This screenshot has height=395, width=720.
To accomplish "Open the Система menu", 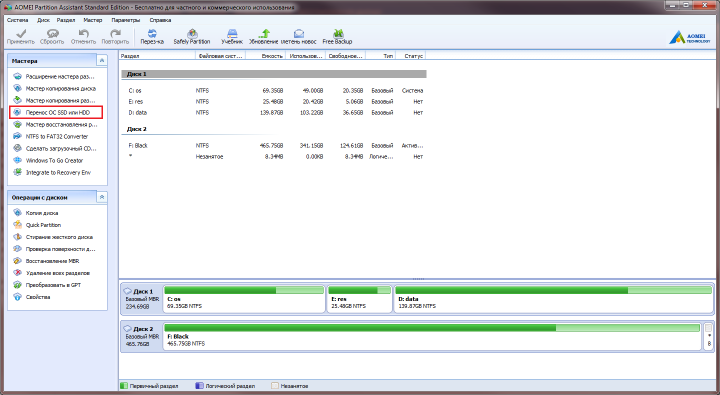I will click(x=17, y=20).
